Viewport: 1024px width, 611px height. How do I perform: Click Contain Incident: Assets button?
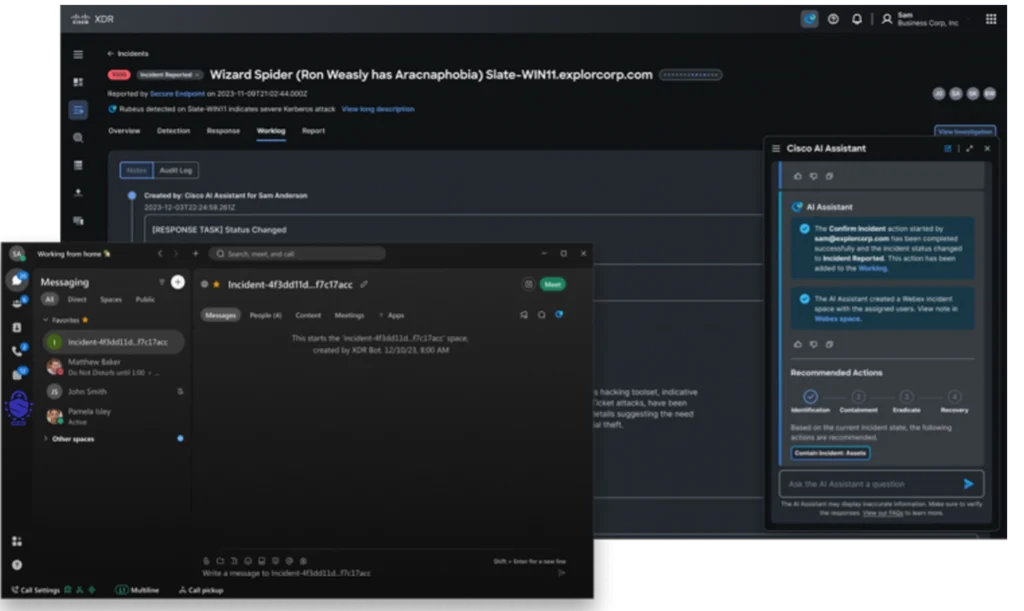coord(830,453)
